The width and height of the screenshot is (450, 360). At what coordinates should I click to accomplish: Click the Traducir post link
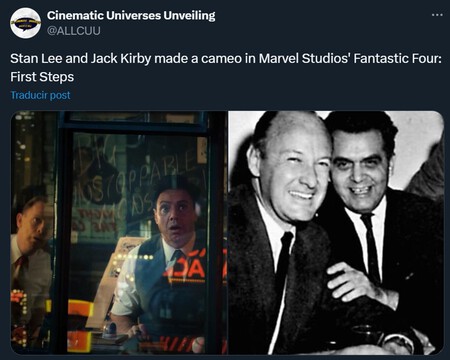tap(40, 95)
